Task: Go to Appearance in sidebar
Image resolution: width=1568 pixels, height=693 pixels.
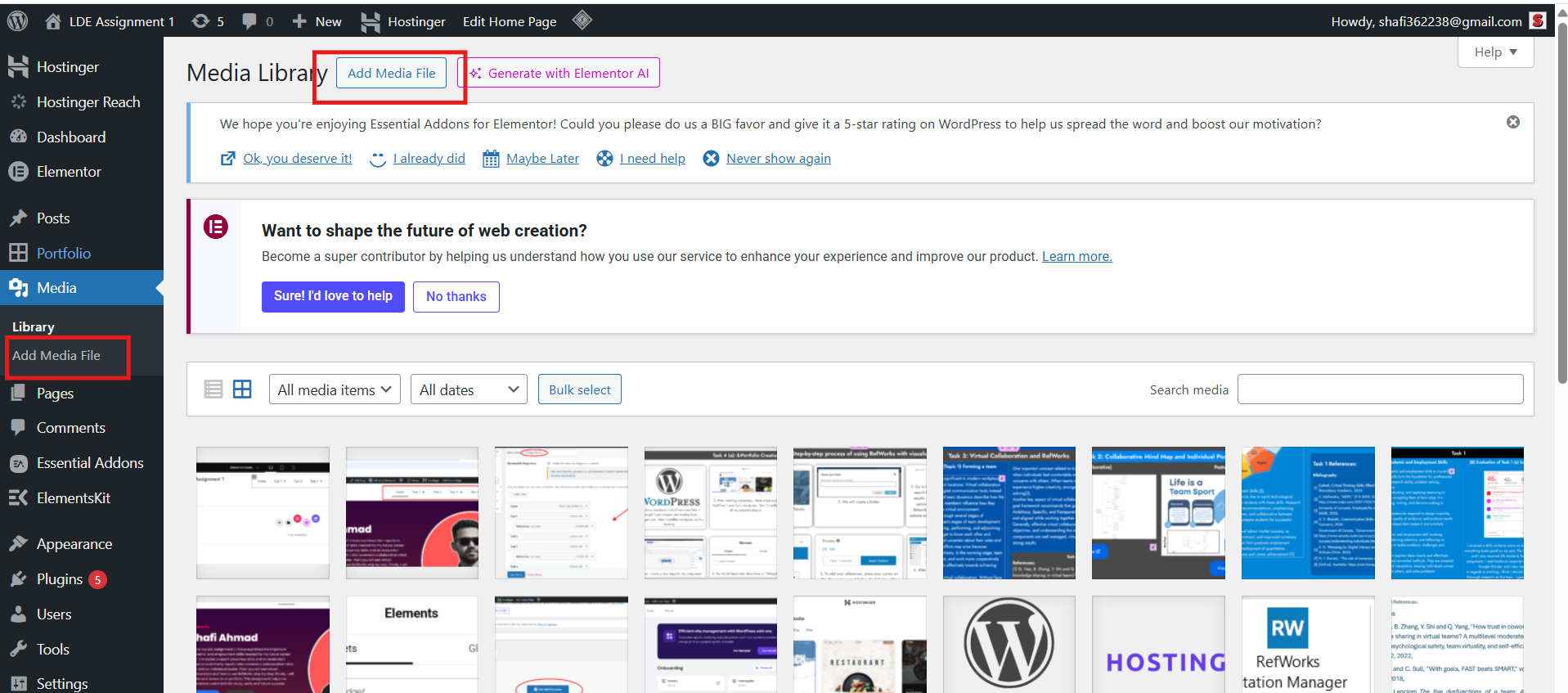Action: pyautogui.click(x=74, y=544)
